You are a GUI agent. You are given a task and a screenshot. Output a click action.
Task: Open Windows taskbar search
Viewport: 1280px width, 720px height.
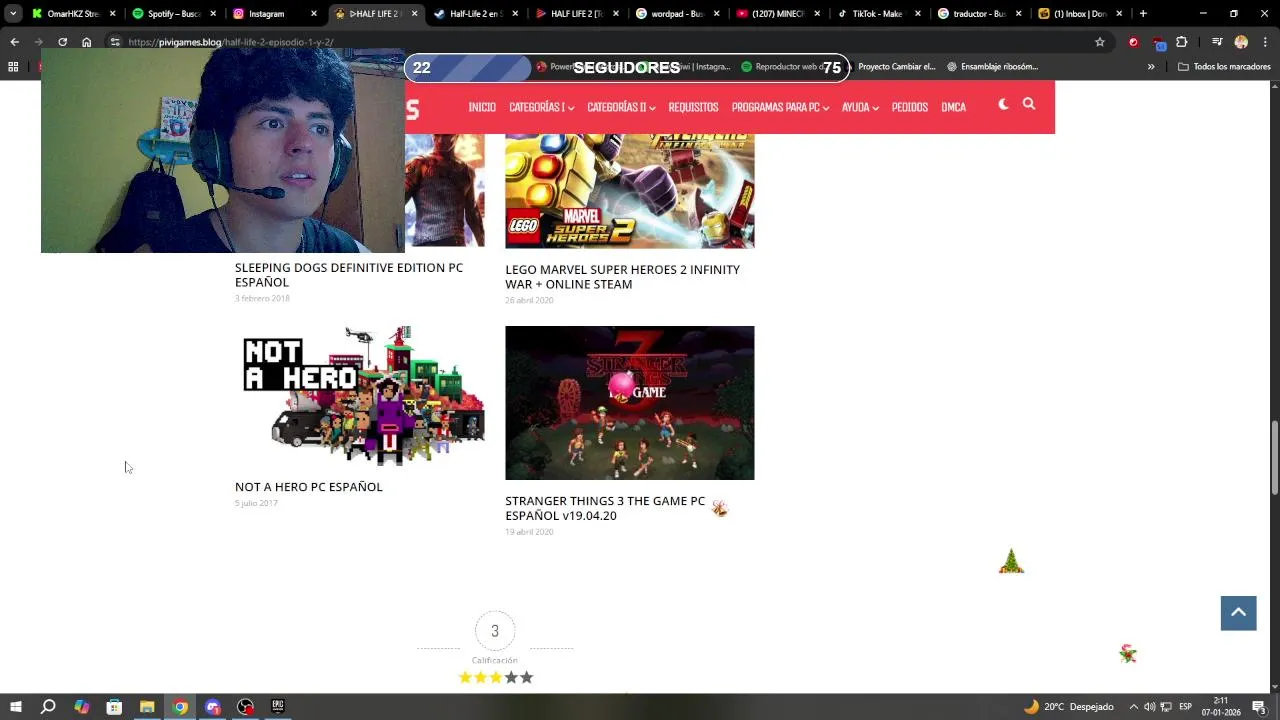[x=48, y=707]
